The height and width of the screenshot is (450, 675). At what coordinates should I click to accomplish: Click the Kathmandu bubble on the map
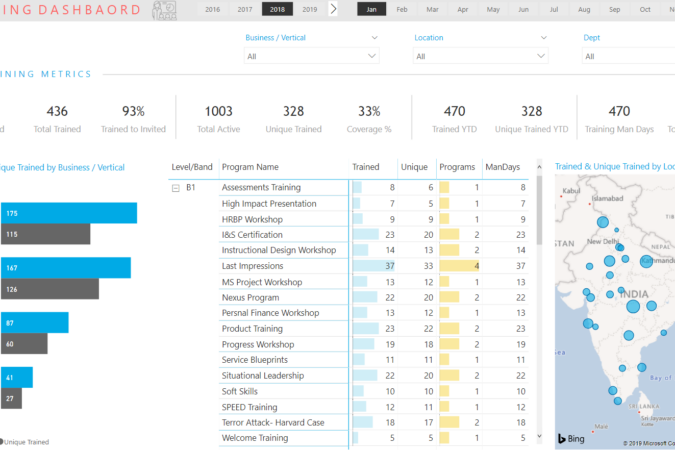(646, 261)
